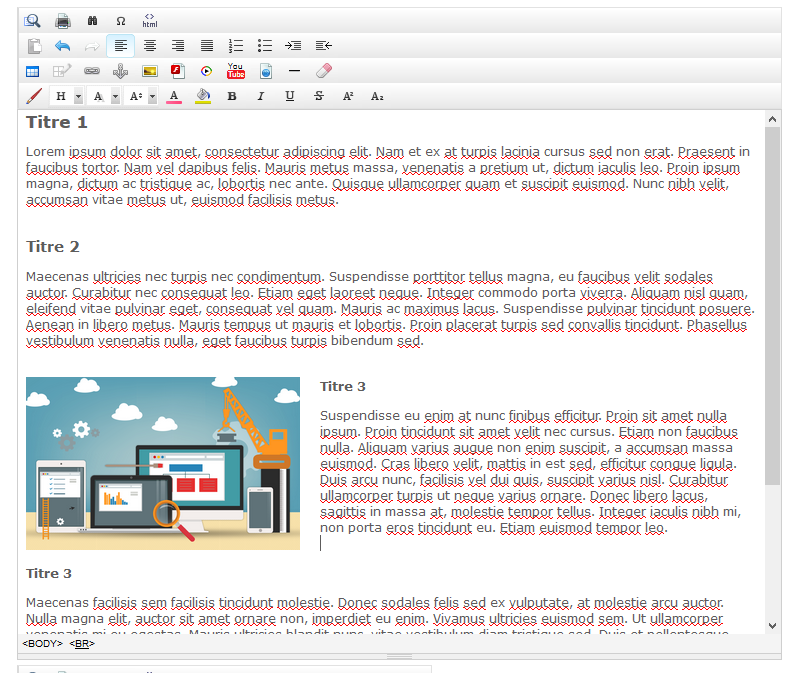The image size is (796, 673).
Task: Toggle bold formatting
Action: coord(232,96)
